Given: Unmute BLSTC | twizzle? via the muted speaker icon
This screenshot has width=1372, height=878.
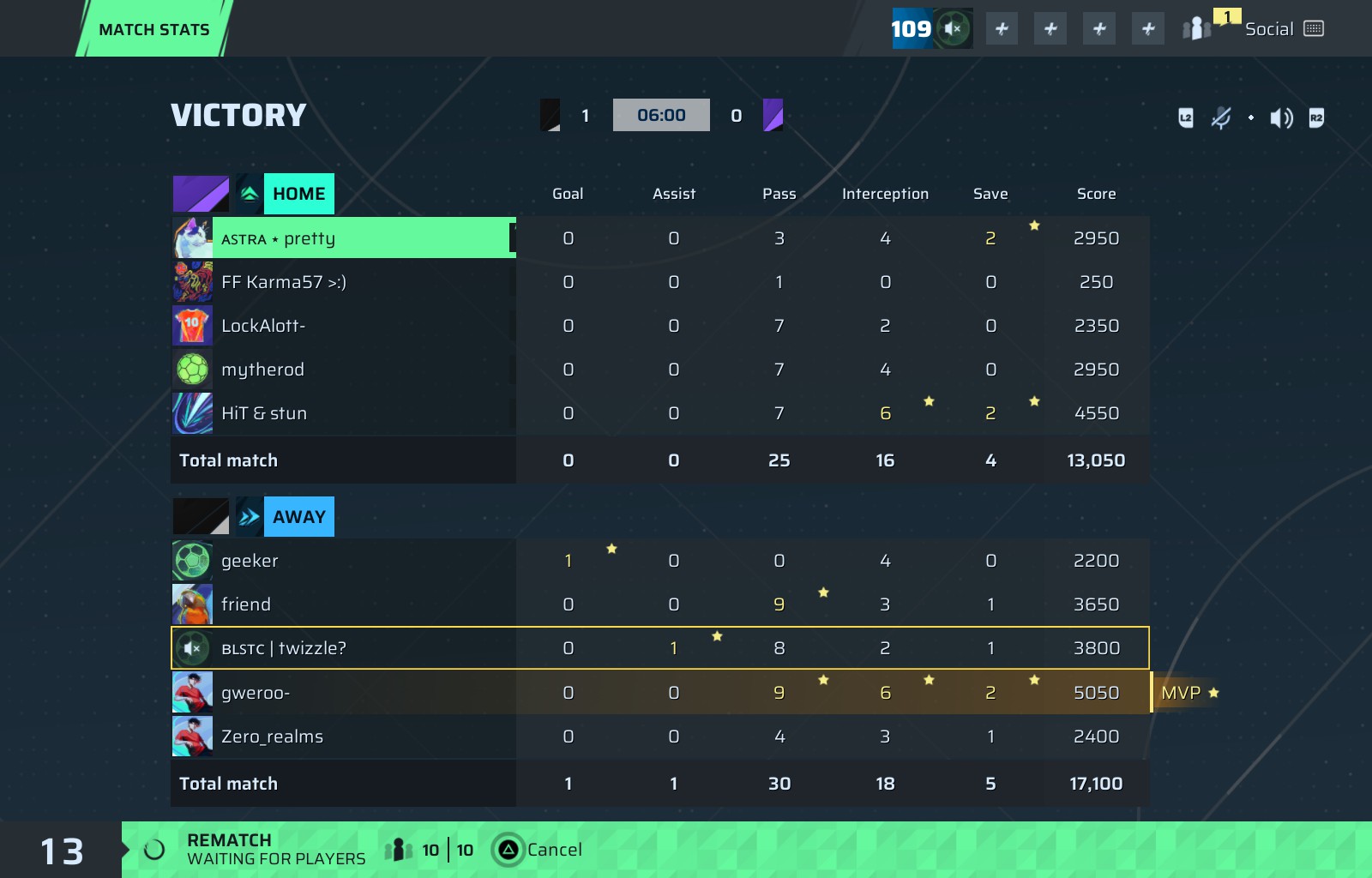Looking at the screenshot, I should tap(193, 648).
